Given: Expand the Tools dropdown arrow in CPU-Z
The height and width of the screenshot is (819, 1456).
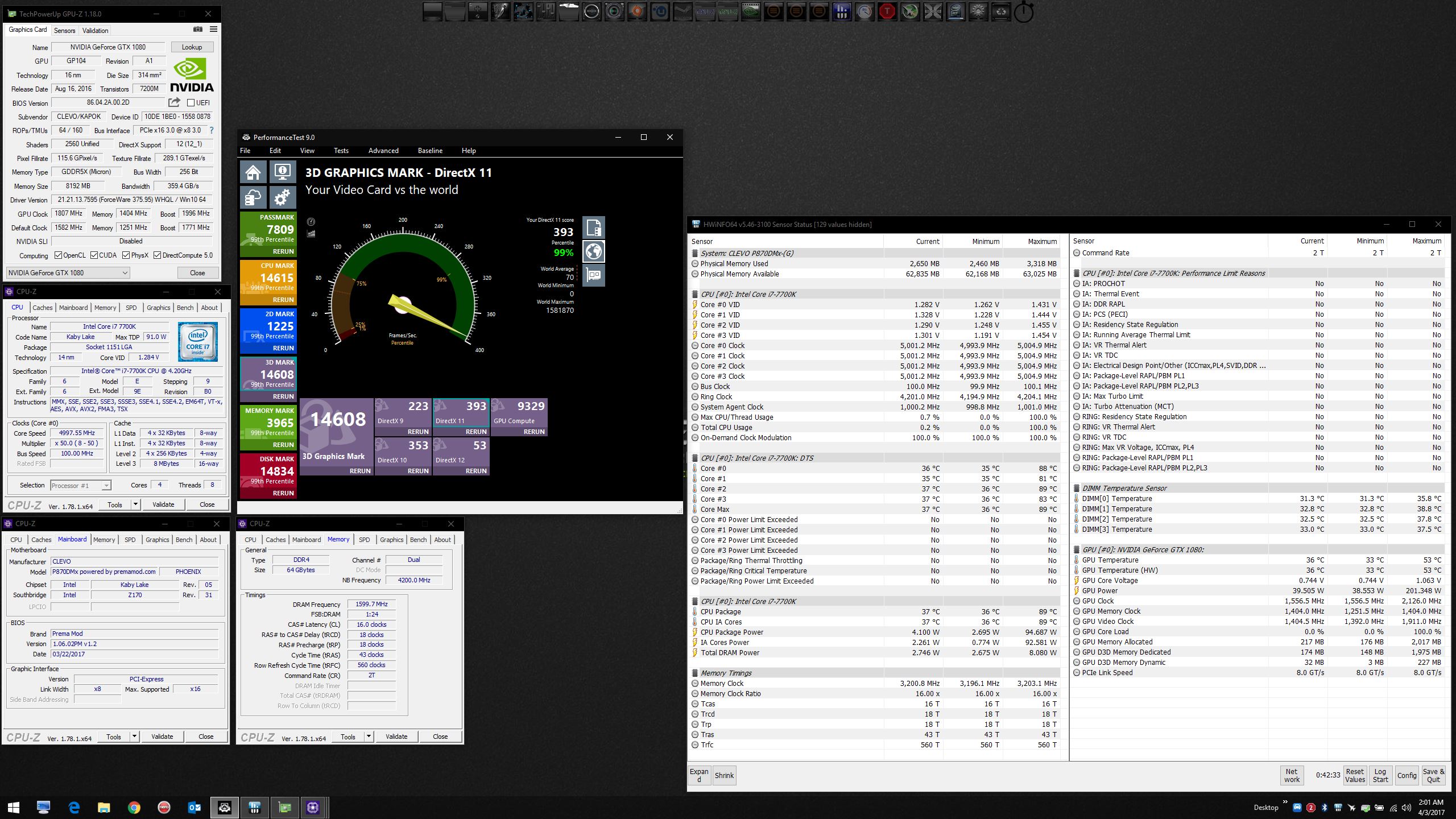Looking at the screenshot, I should tap(135, 504).
